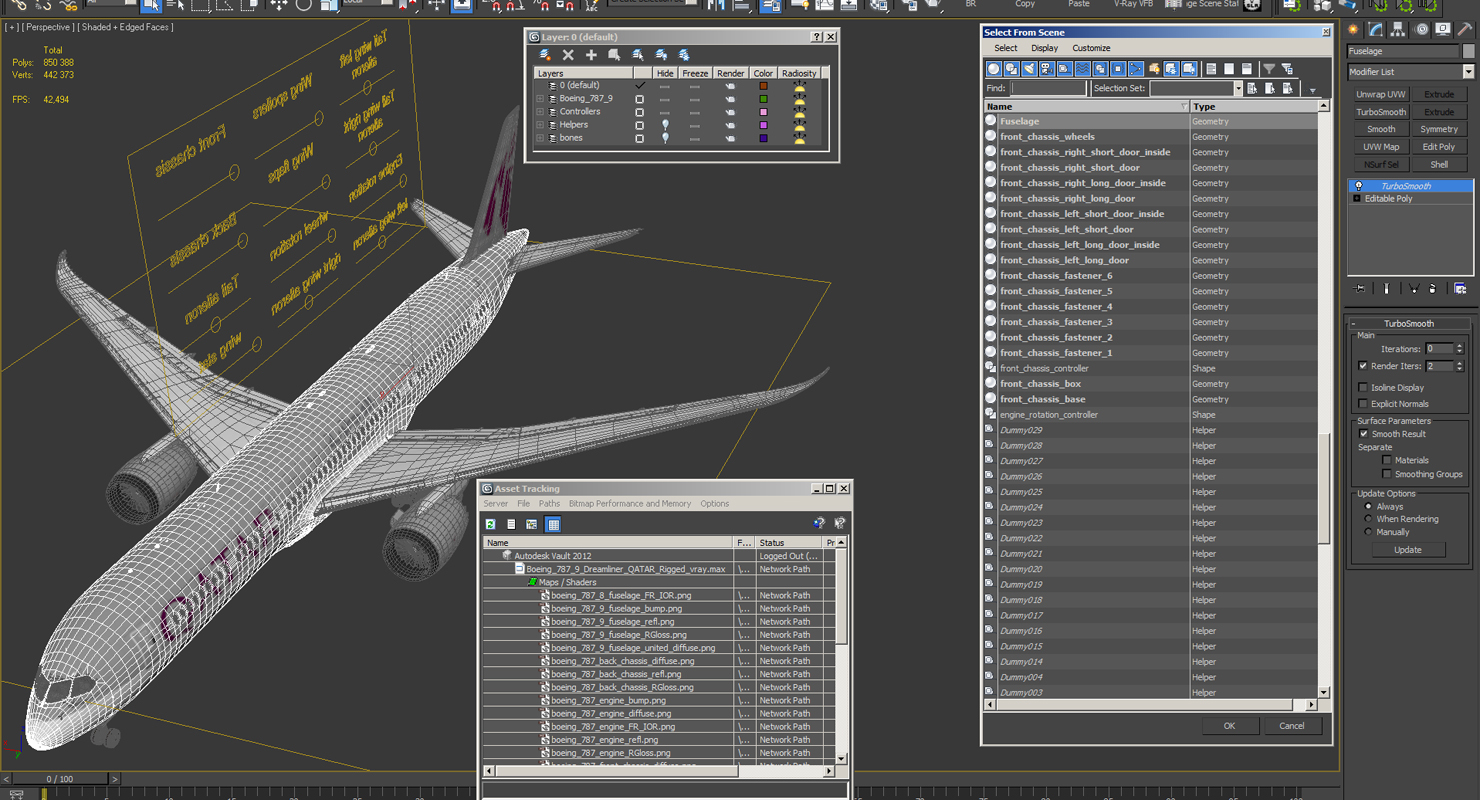Open the Utilities hammer tab in command panel
Viewport: 1480px width, 800px height.
[x=1465, y=30]
